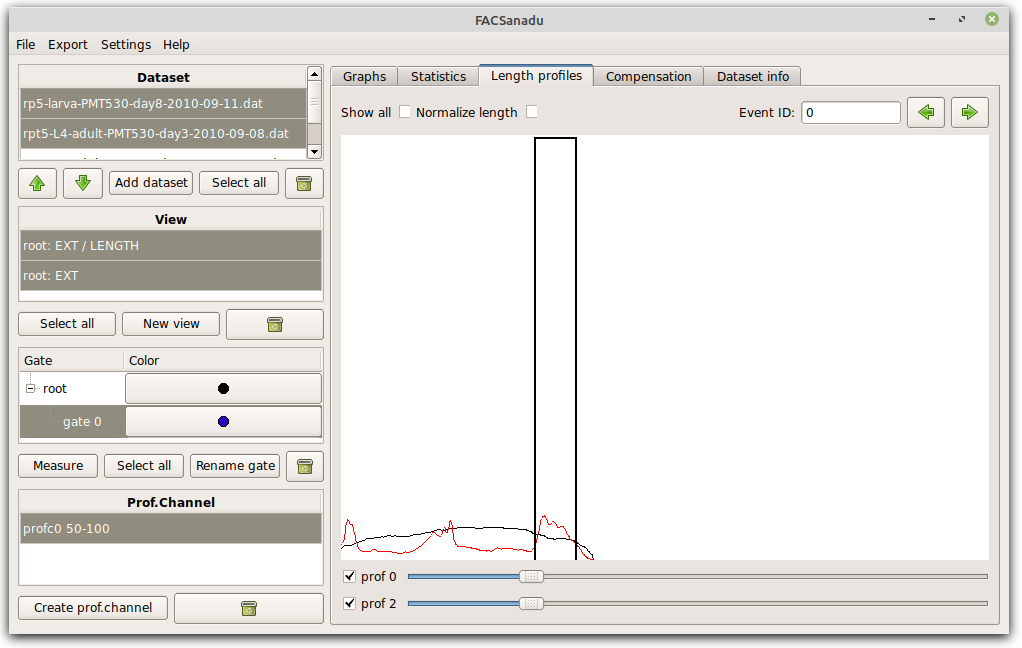
Task: Open the Dataset info tab
Action: [753, 76]
